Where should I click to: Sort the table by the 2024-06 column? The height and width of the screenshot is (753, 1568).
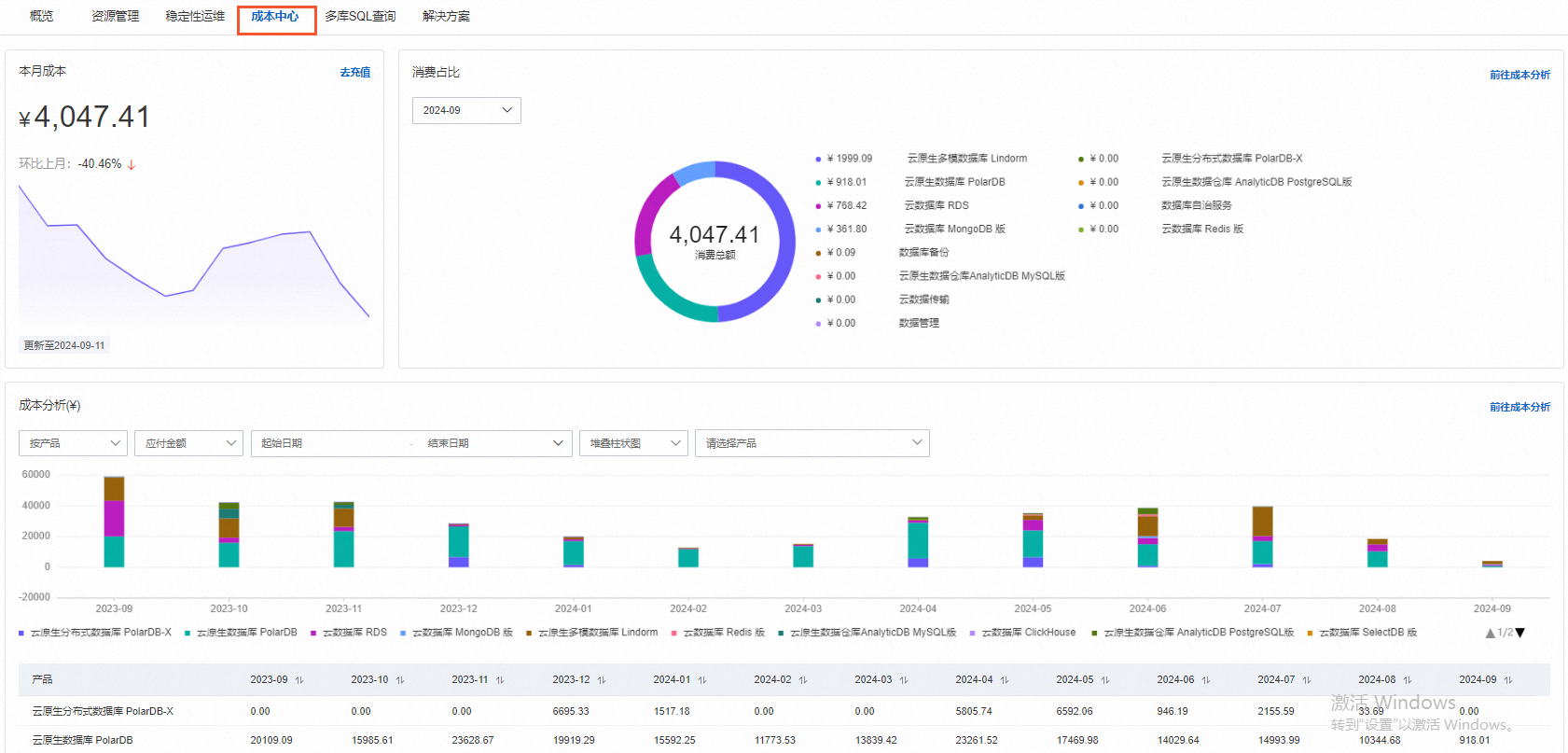(1206, 680)
